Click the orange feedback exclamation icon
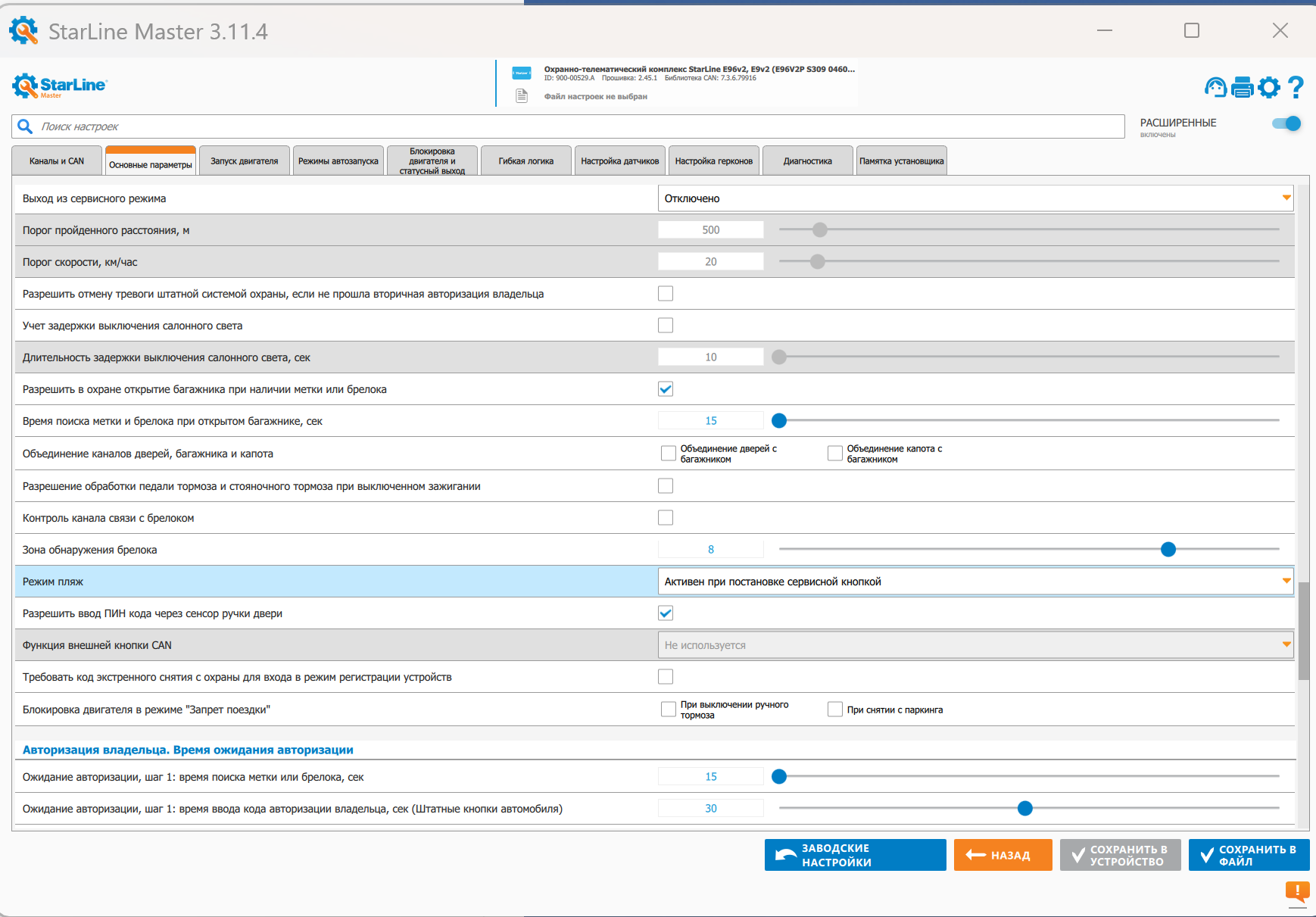 (1297, 892)
